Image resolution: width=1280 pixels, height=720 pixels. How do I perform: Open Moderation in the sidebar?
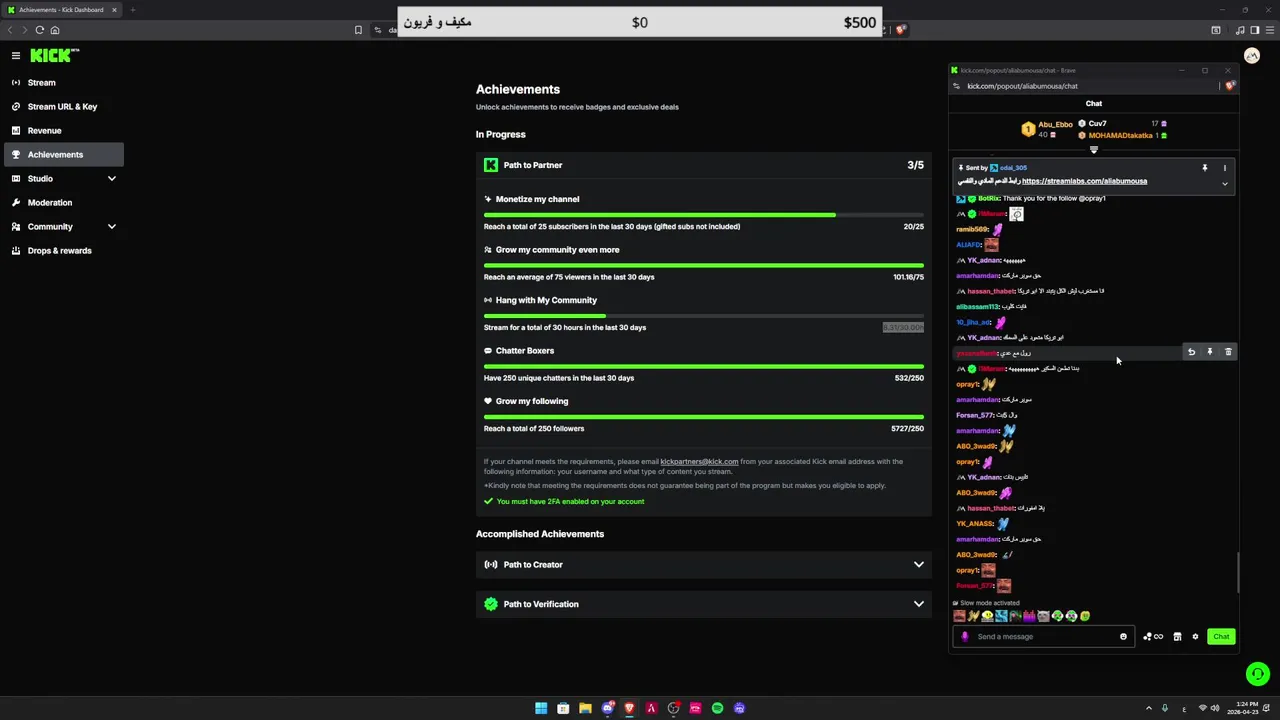pyautogui.click(x=64, y=203)
